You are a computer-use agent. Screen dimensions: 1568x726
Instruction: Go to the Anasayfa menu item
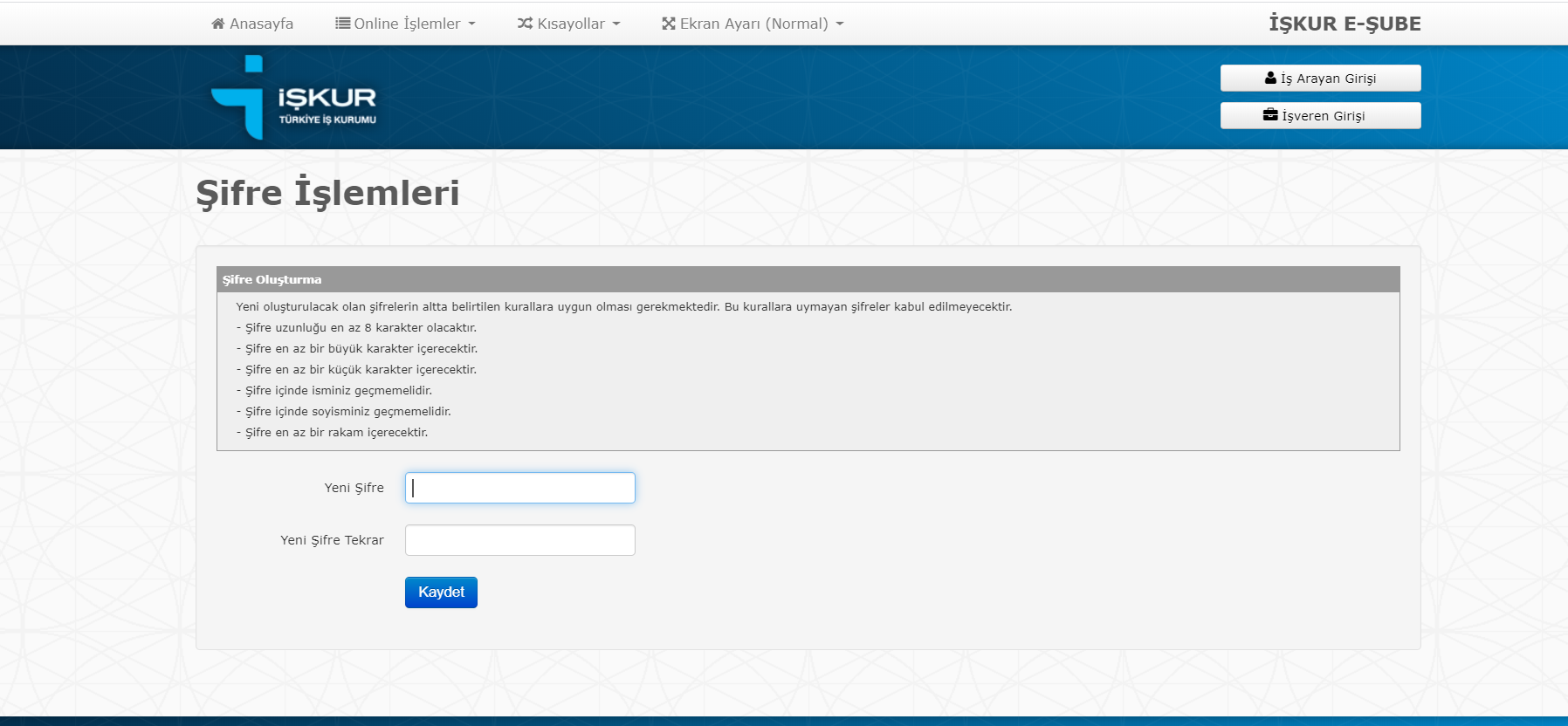[261, 24]
